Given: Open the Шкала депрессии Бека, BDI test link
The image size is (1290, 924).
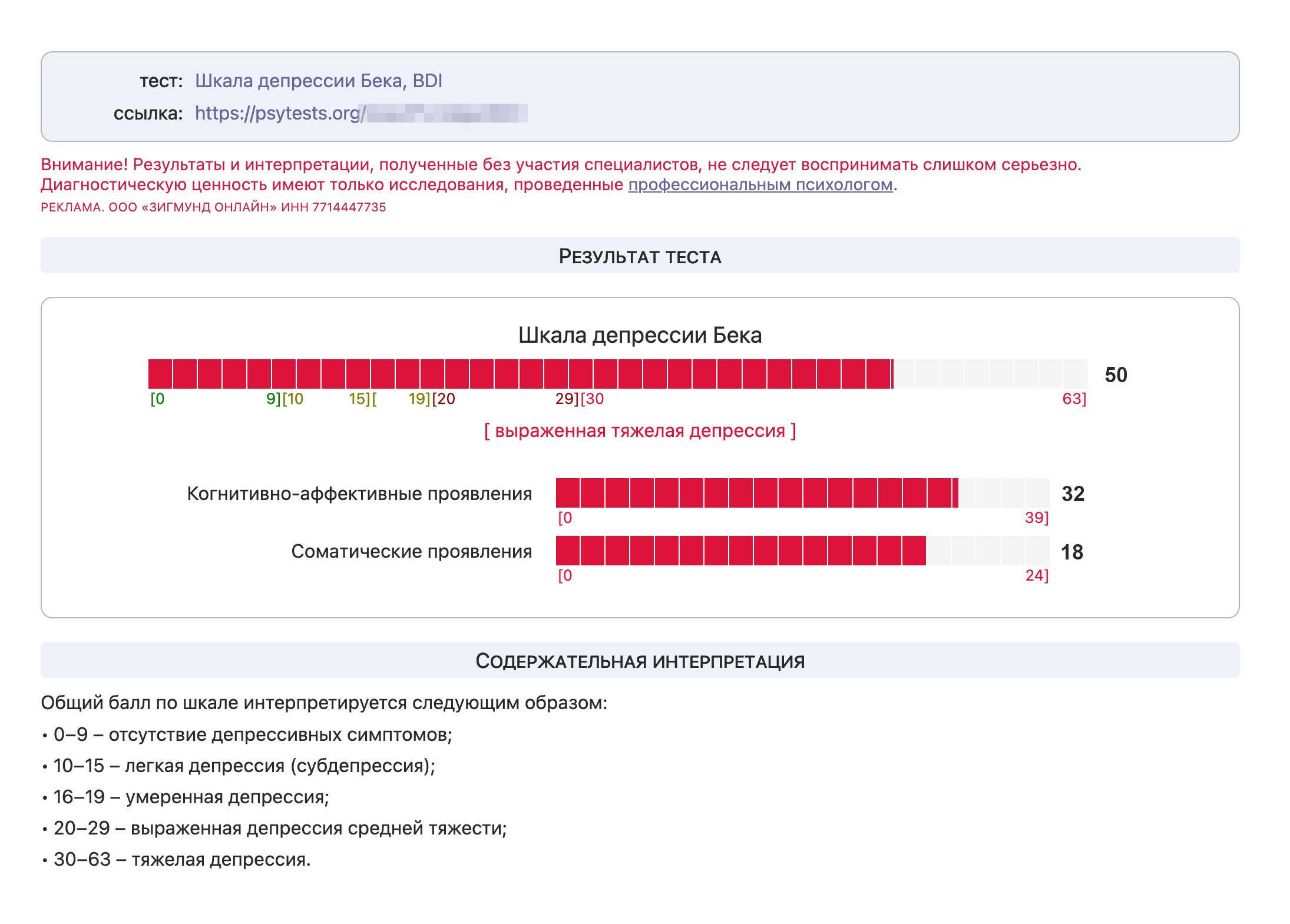Looking at the screenshot, I should pyautogui.click(x=319, y=81).
